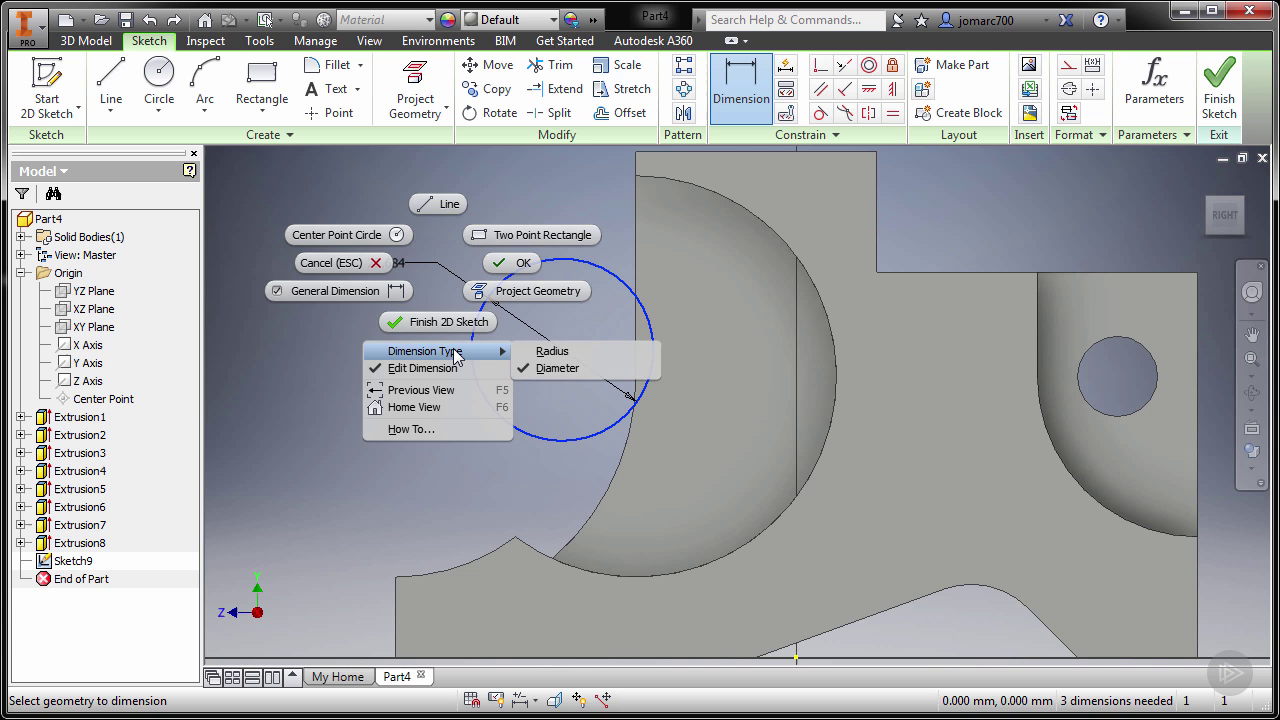Expand Extrusion5 node
1280x720 pixels.
pyautogui.click(x=21, y=489)
